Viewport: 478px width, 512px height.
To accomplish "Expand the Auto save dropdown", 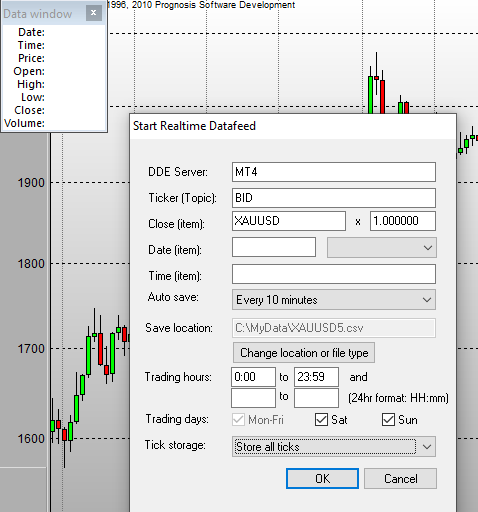I will pos(334,300).
